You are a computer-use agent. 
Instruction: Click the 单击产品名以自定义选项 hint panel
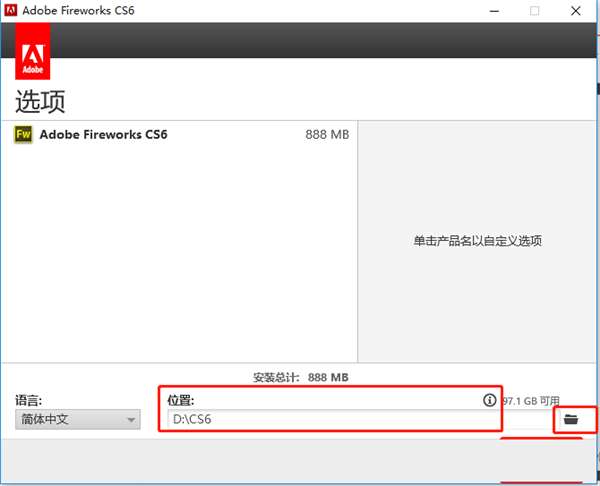click(x=477, y=241)
